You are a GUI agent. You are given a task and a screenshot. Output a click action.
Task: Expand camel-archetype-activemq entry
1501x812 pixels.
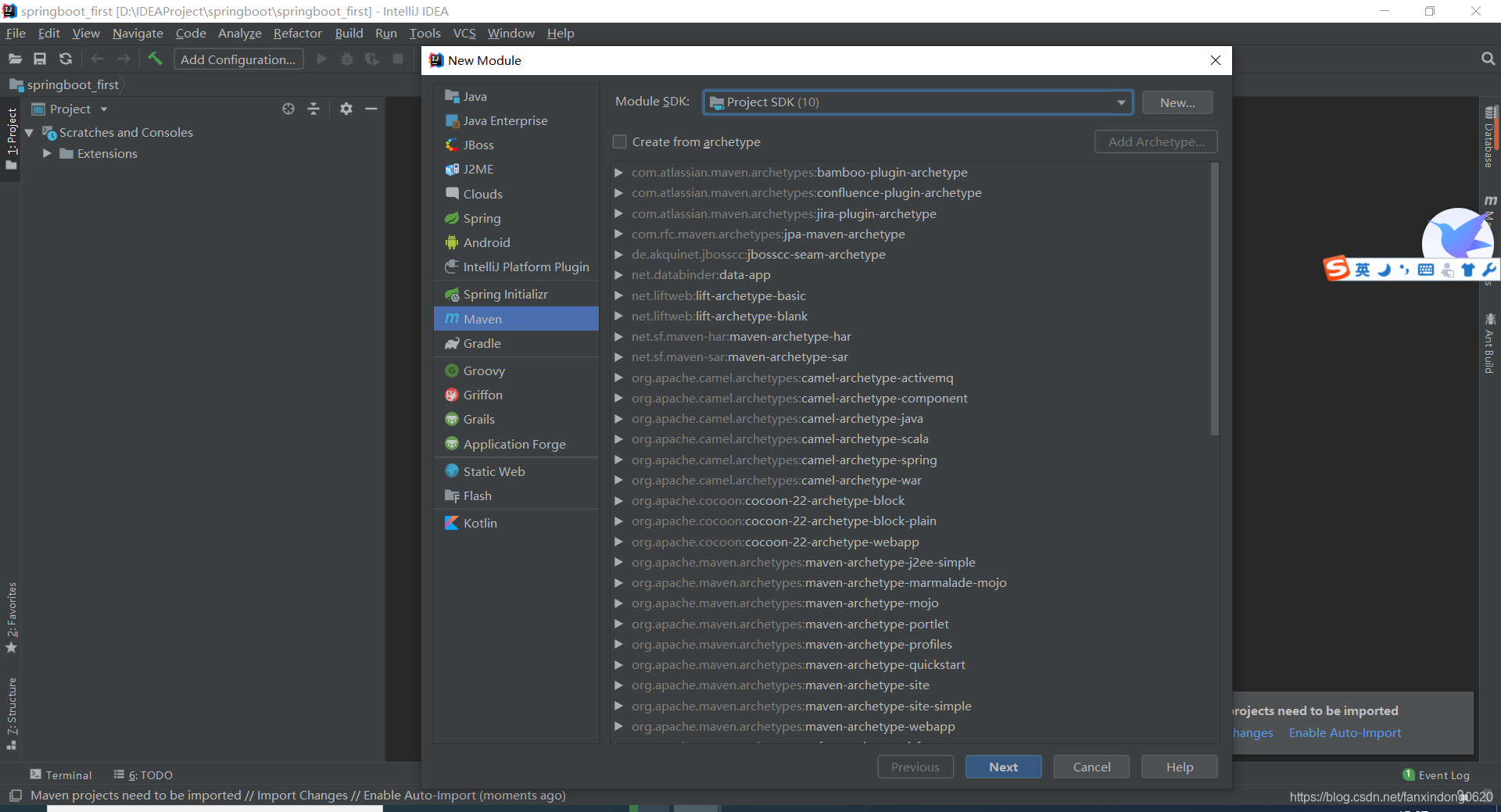click(618, 377)
